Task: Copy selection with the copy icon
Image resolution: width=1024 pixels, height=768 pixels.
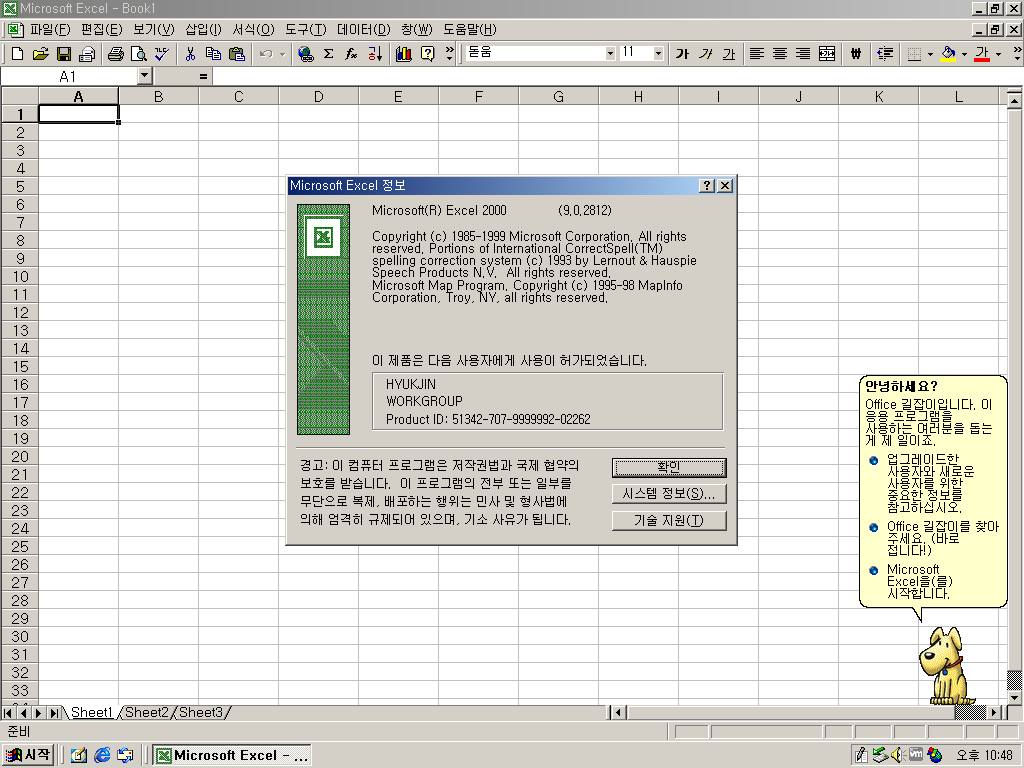Action: pyautogui.click(x=213, y=54)
